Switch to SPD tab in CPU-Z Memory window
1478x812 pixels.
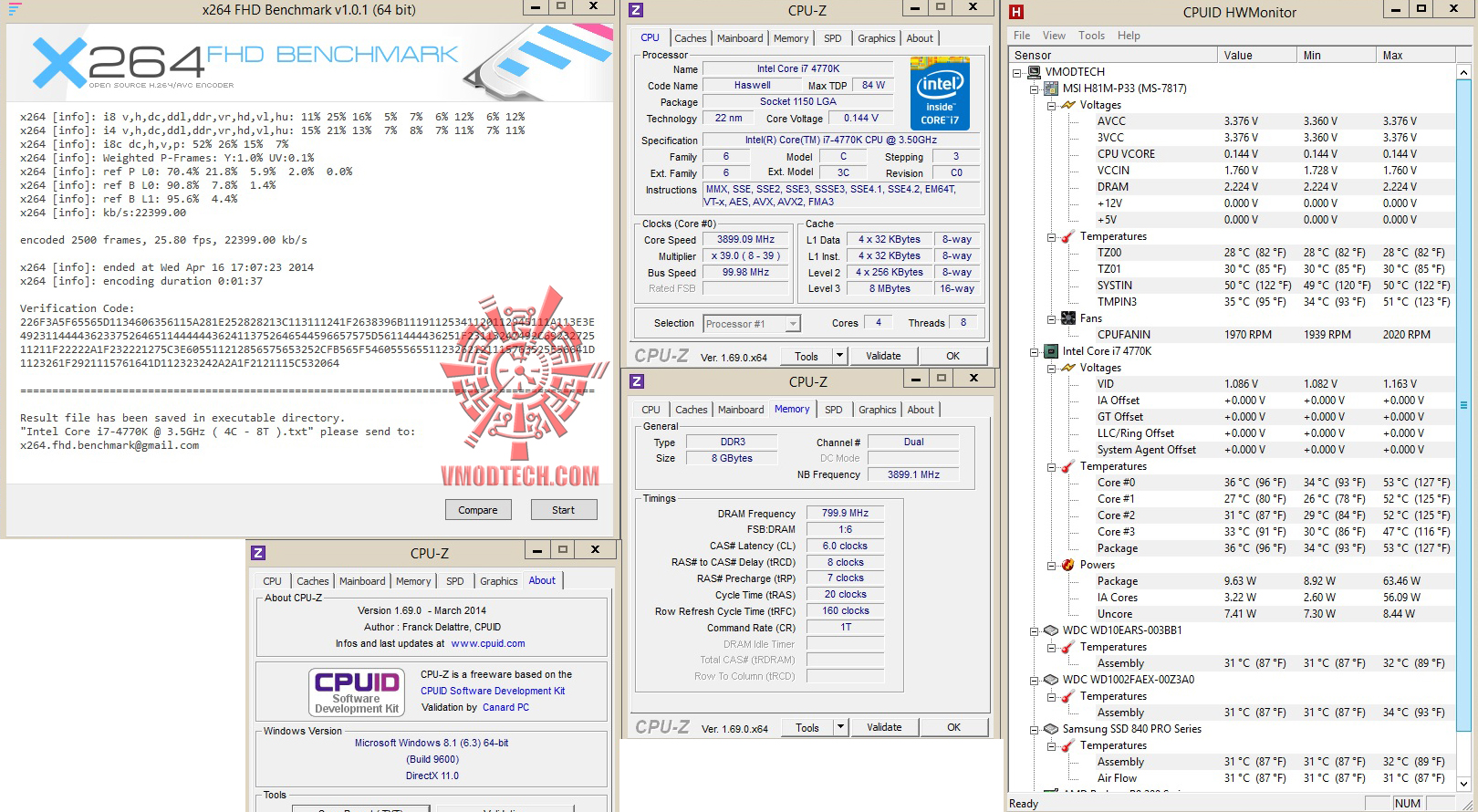(x=834, y=410)
